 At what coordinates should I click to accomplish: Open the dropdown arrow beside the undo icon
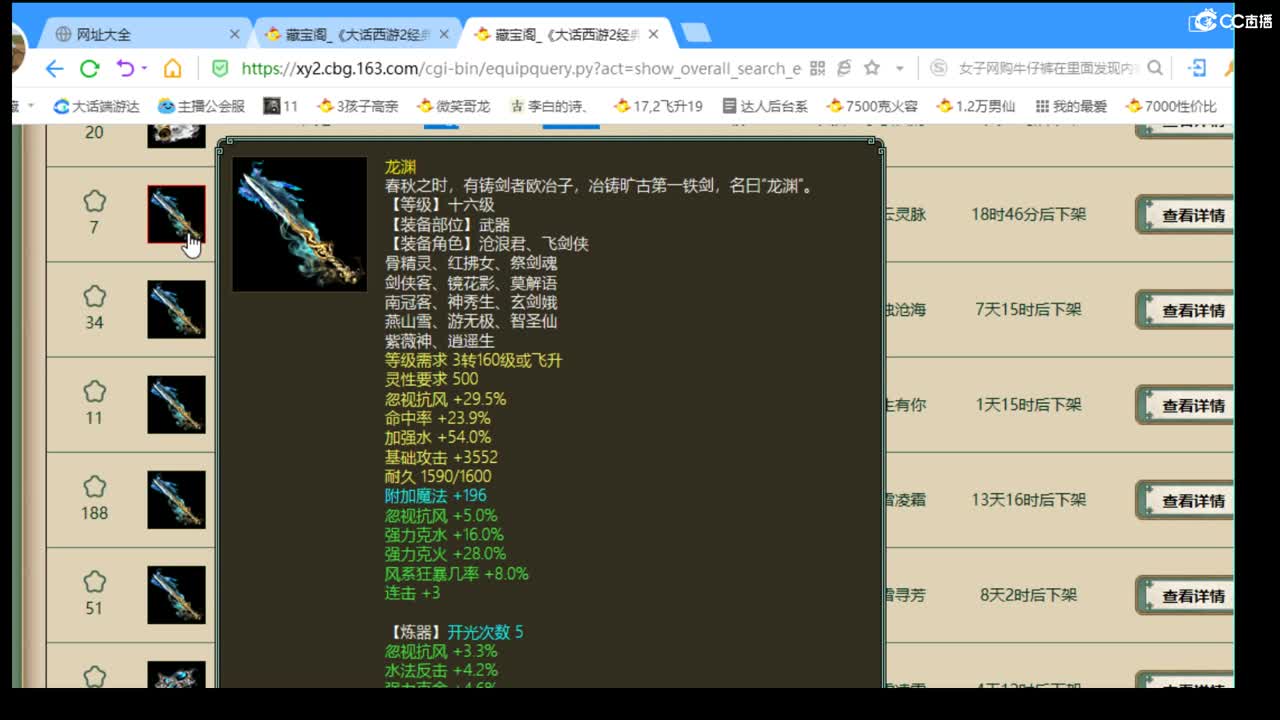coord(144,68)
